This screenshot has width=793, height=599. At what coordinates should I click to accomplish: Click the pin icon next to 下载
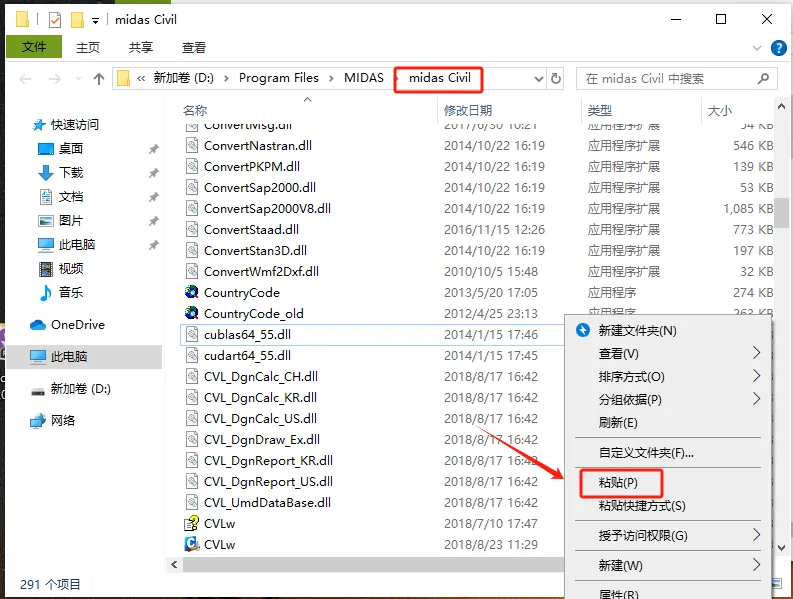(x=154, y=173)
